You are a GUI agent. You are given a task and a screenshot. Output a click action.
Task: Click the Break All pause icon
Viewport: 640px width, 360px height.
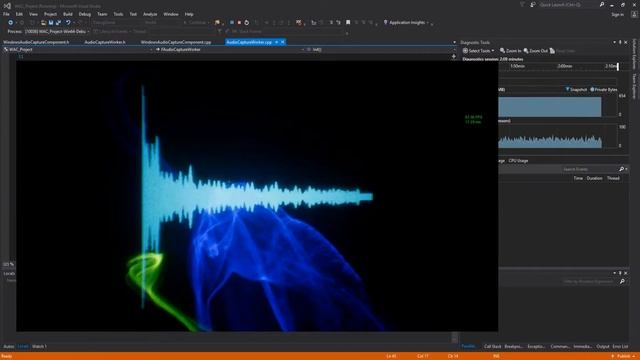coord(231,22)
